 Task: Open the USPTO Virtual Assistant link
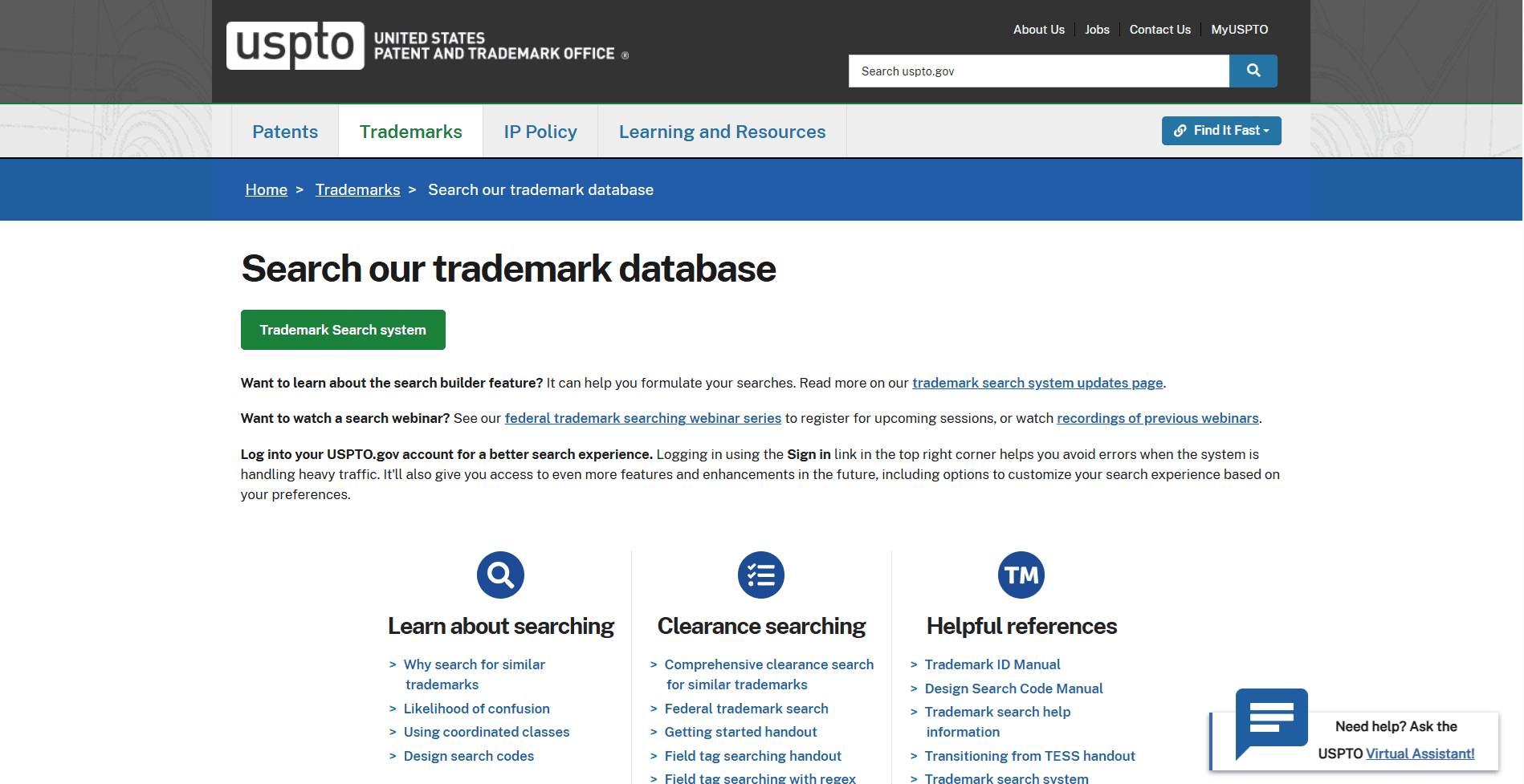1420,754
